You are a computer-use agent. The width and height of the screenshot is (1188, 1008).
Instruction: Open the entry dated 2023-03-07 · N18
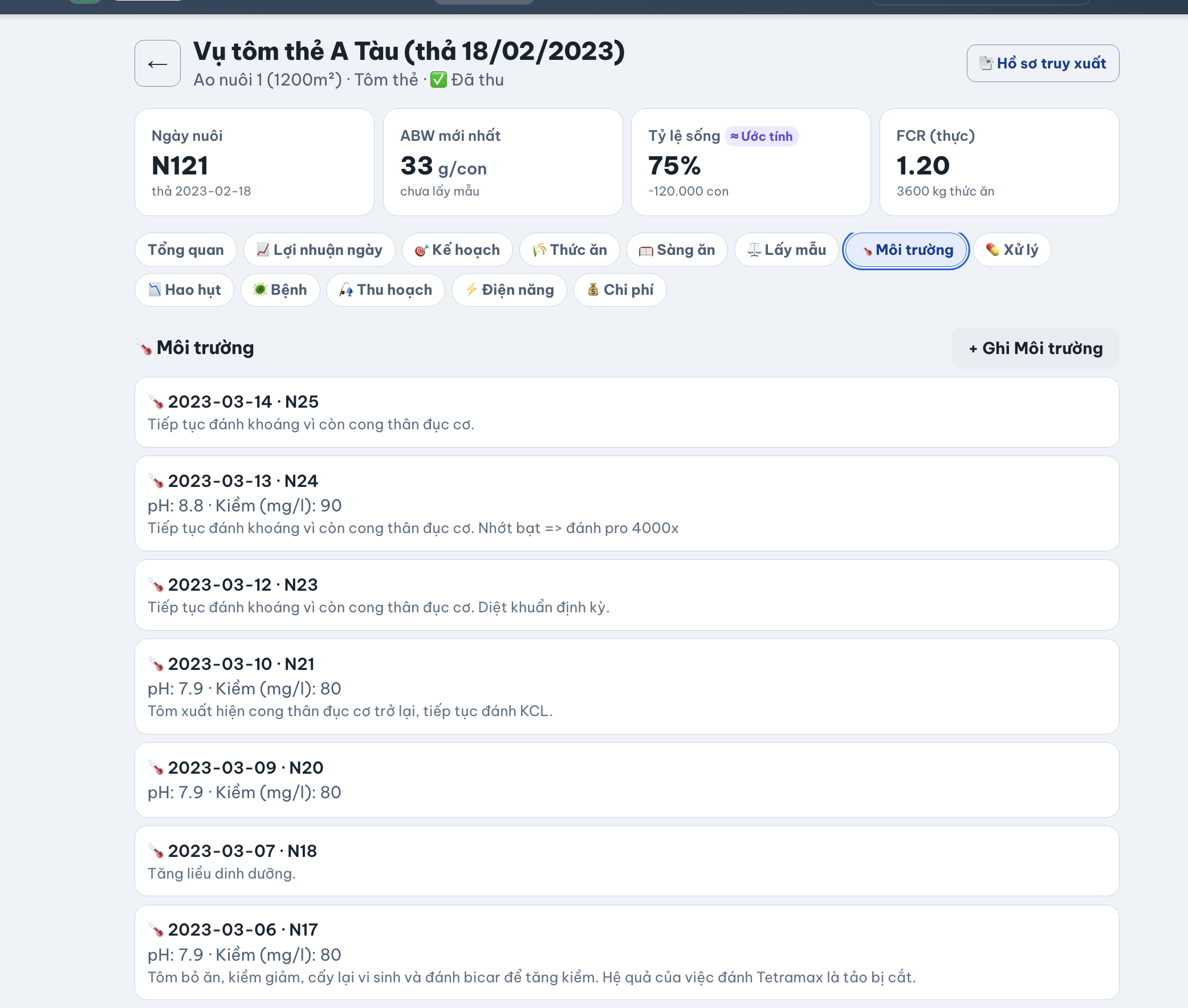click(x=627, y=861)
